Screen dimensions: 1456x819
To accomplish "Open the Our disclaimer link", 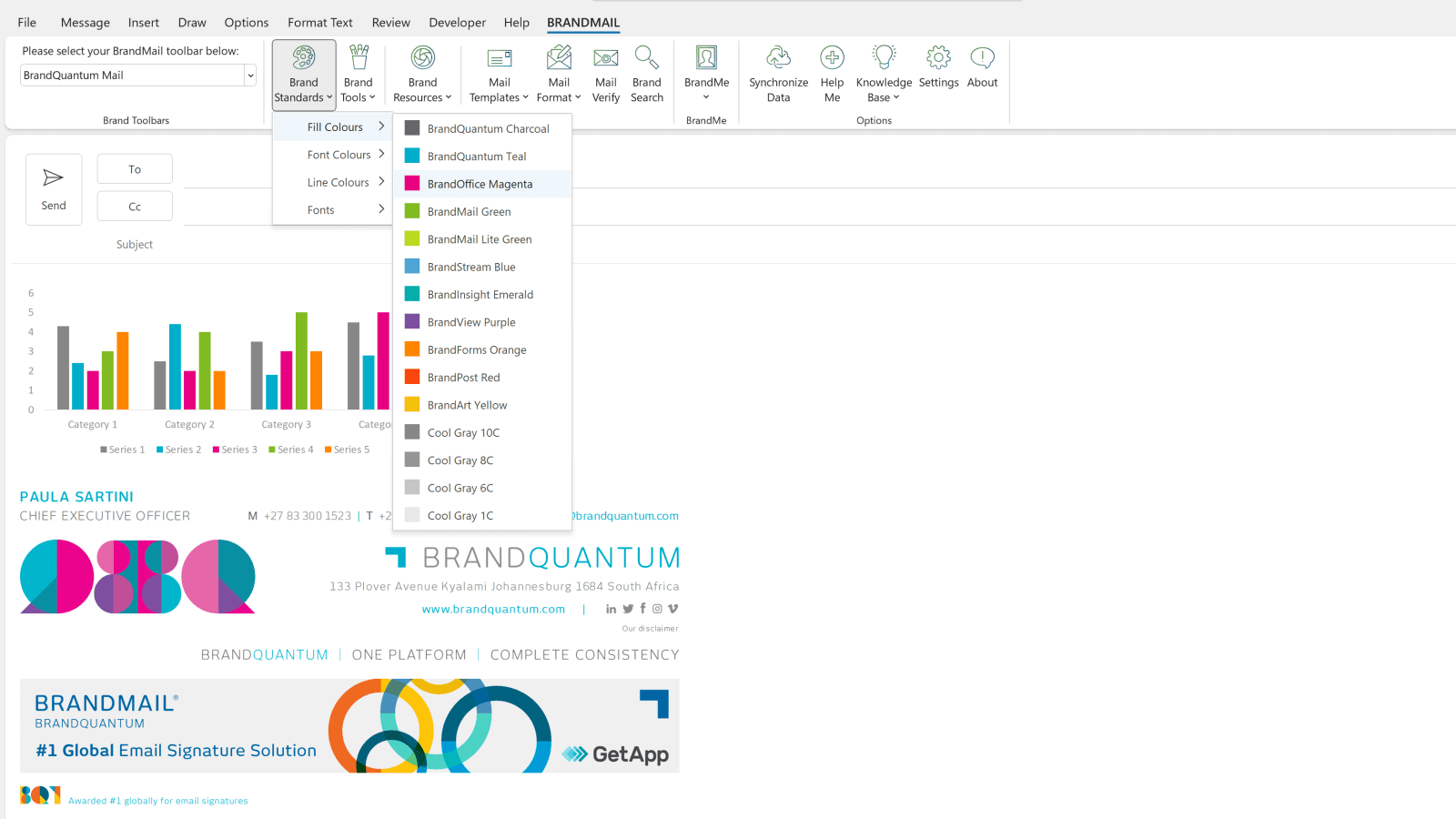I will click(650, 629).
